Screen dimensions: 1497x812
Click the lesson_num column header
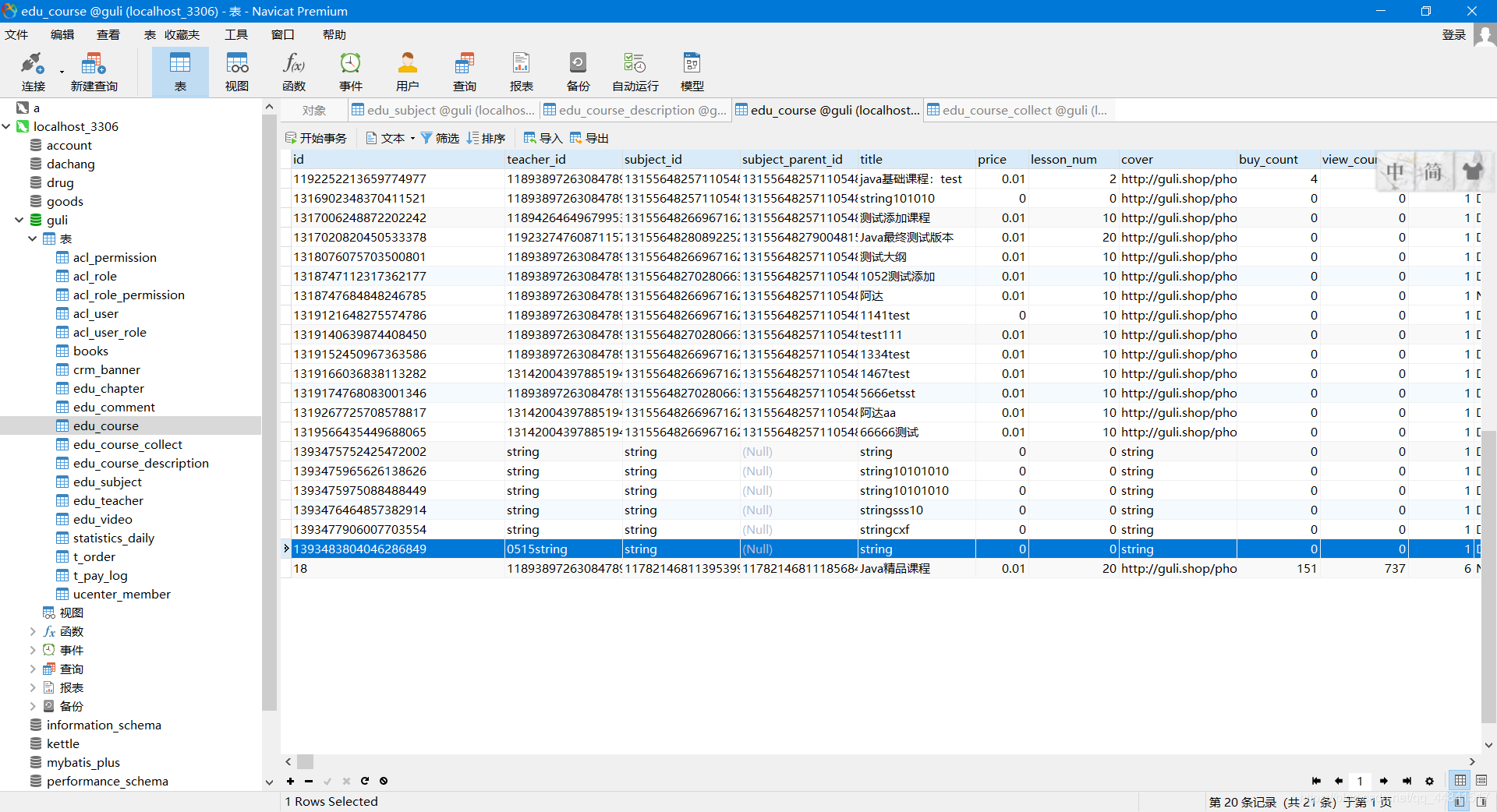tap(1073, 159)
